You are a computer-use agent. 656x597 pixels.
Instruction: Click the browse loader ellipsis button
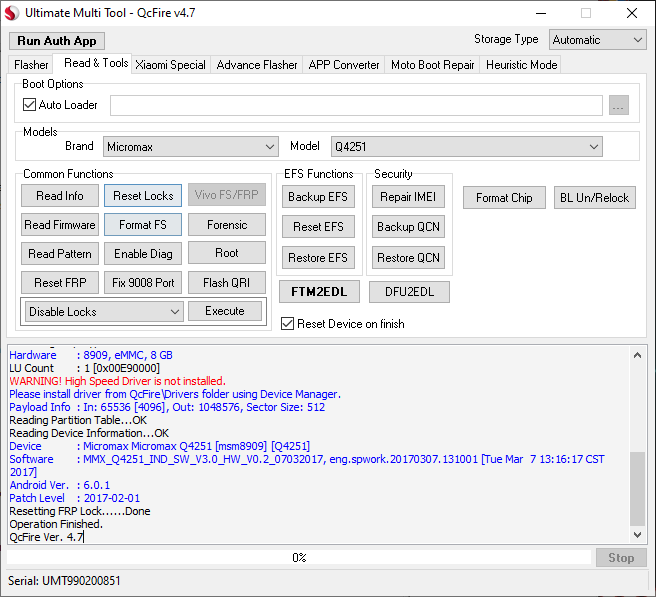point(618,105)
